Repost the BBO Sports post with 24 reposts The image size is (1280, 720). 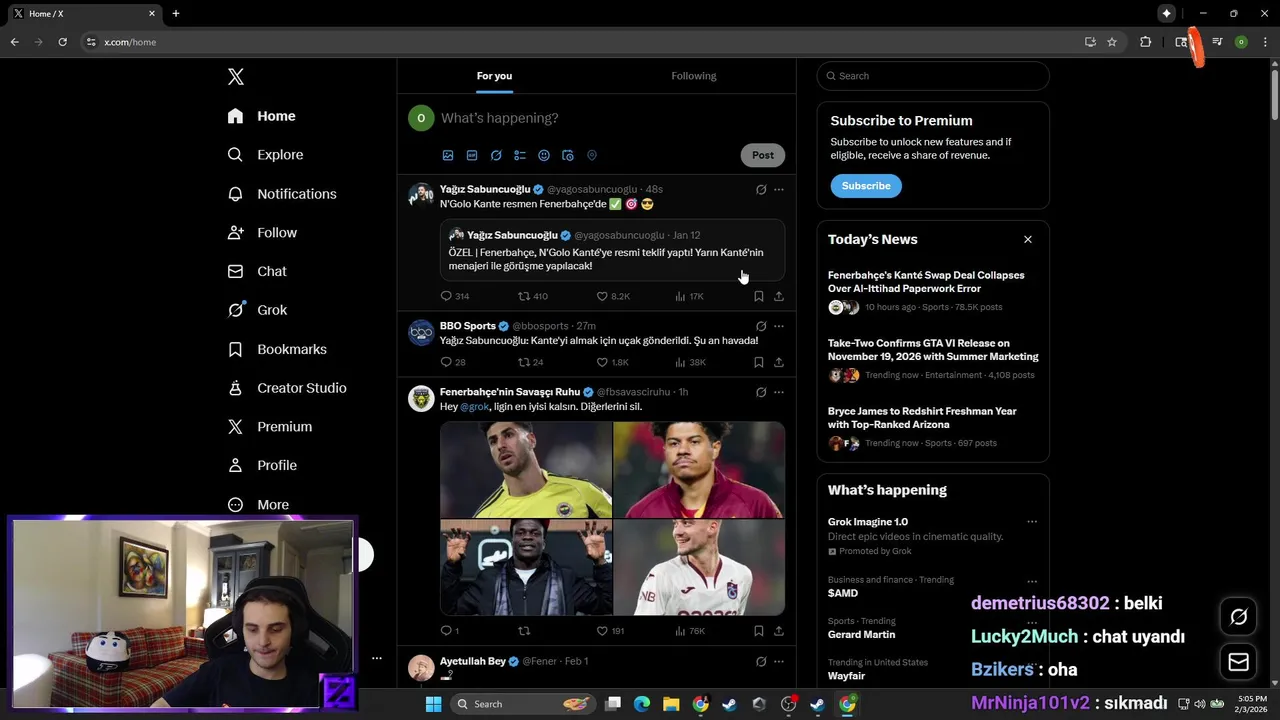530,362
